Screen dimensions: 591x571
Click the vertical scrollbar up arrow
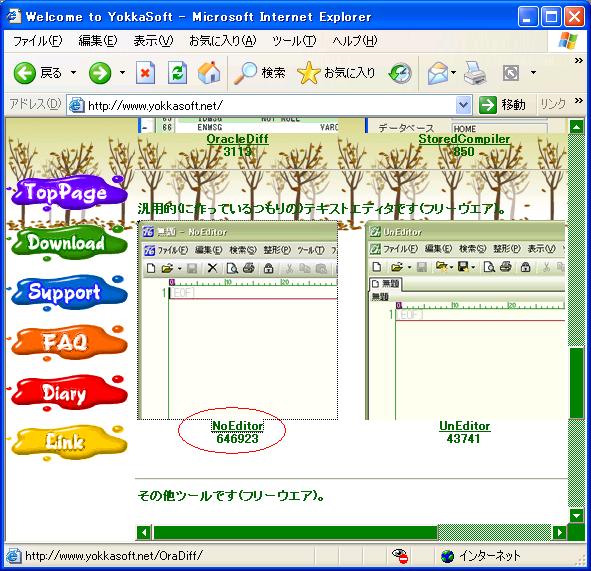tap(576, 127)
